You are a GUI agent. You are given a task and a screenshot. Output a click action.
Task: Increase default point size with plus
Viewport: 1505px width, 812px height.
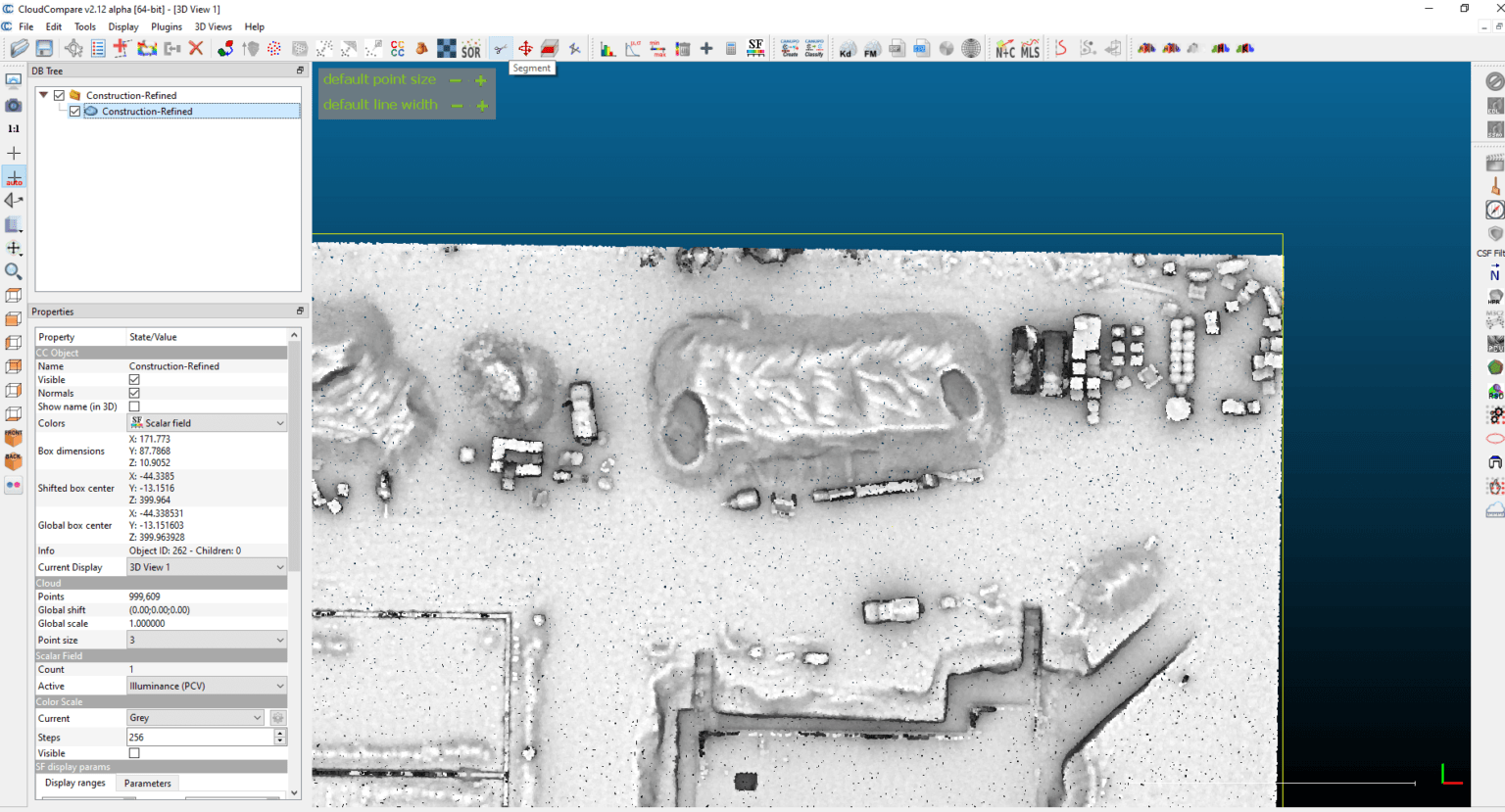481,80
